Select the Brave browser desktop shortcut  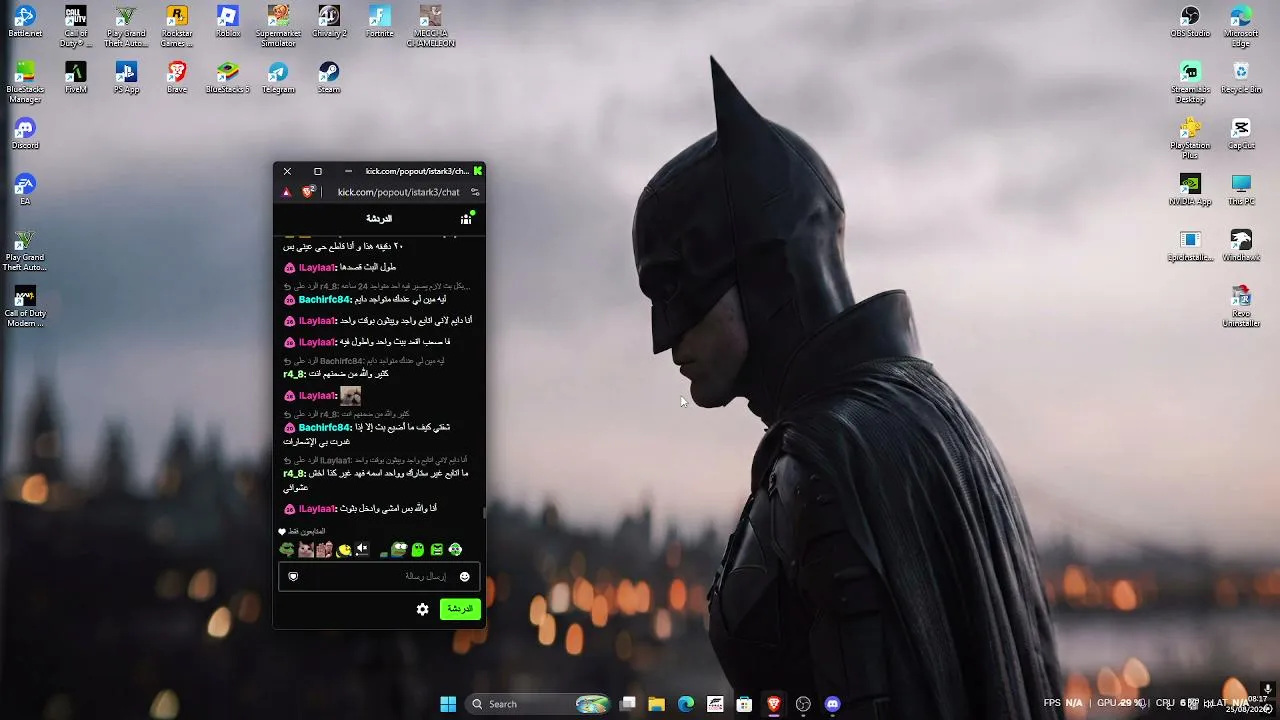177,78
